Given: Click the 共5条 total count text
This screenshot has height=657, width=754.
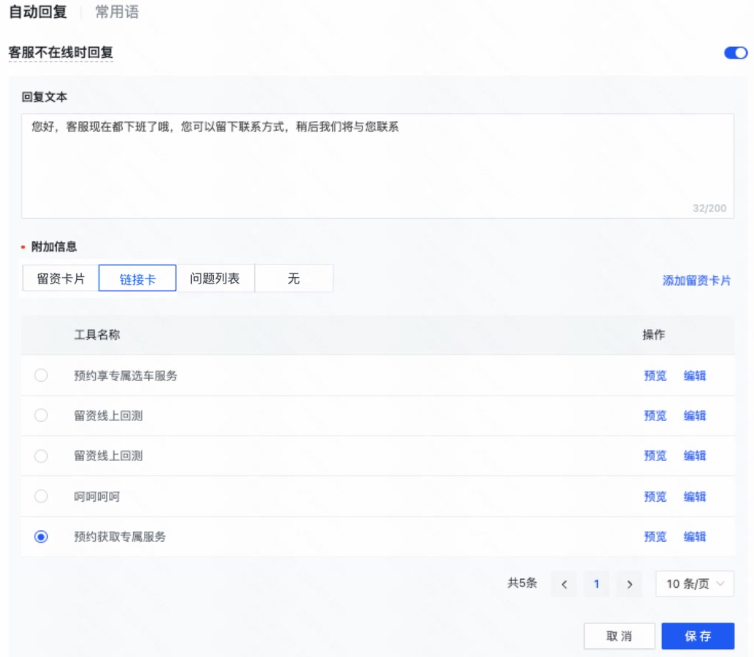Looking at the screenshot, I should pyautogui.click(x=522, y=583).
